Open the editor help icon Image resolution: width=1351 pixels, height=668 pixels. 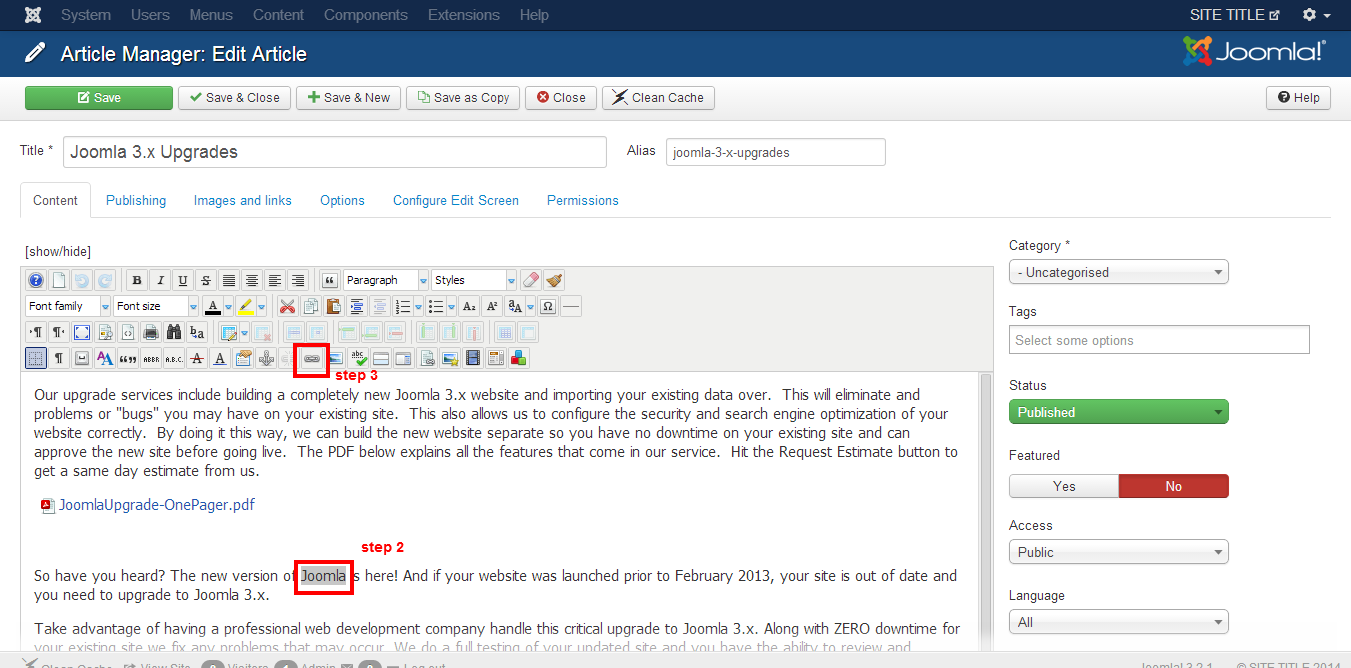point(36,281)
